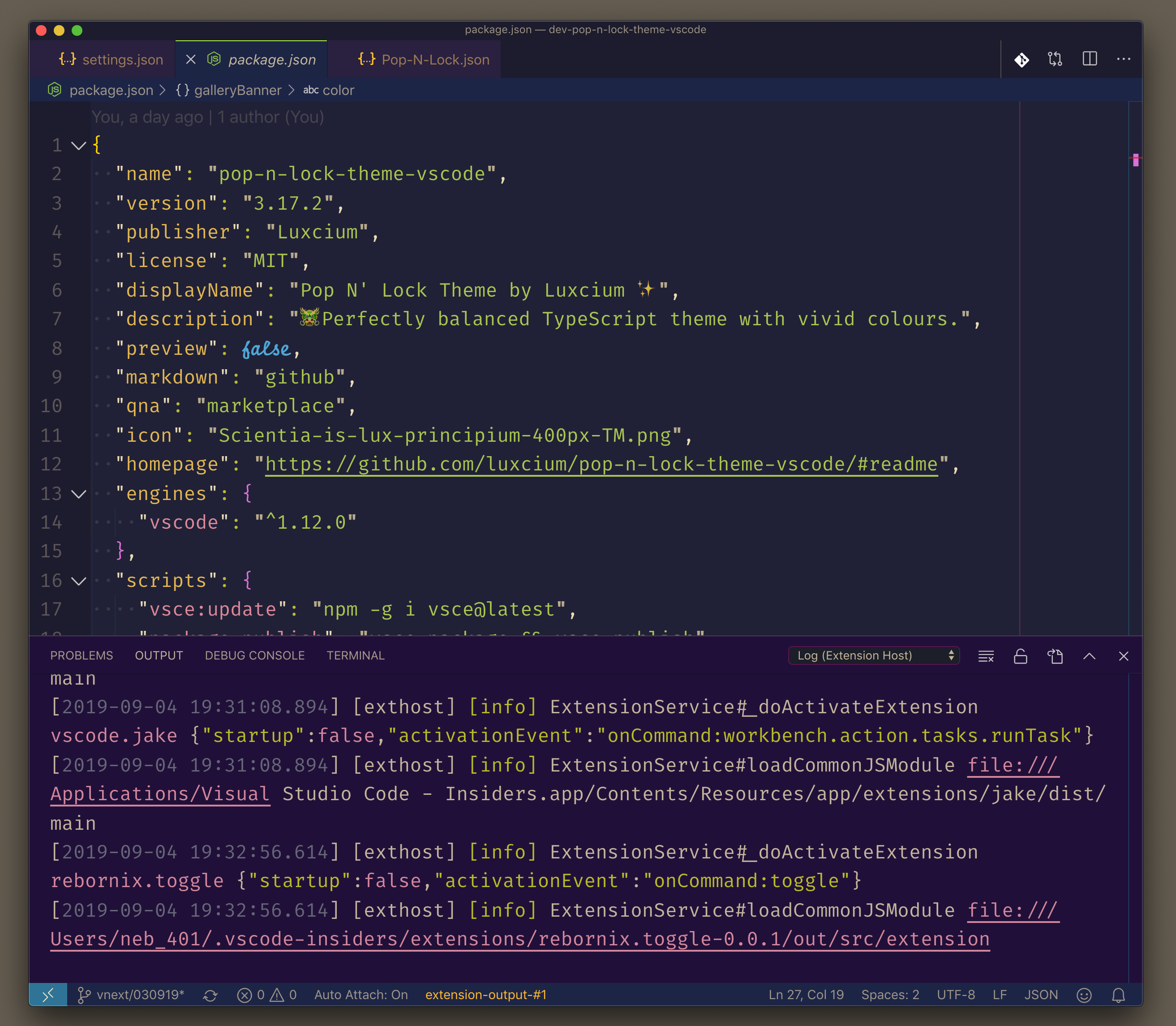Toggle Auto Attach: On in the status bar
Image resolution: width=1176 pixels, height=1026 pixels.
click(361, 995)
